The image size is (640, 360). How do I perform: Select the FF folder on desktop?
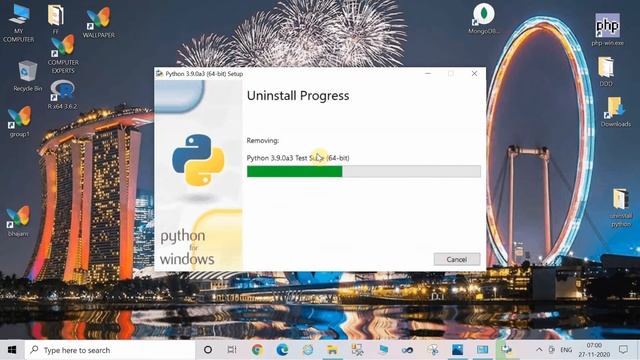pos(56,19)
